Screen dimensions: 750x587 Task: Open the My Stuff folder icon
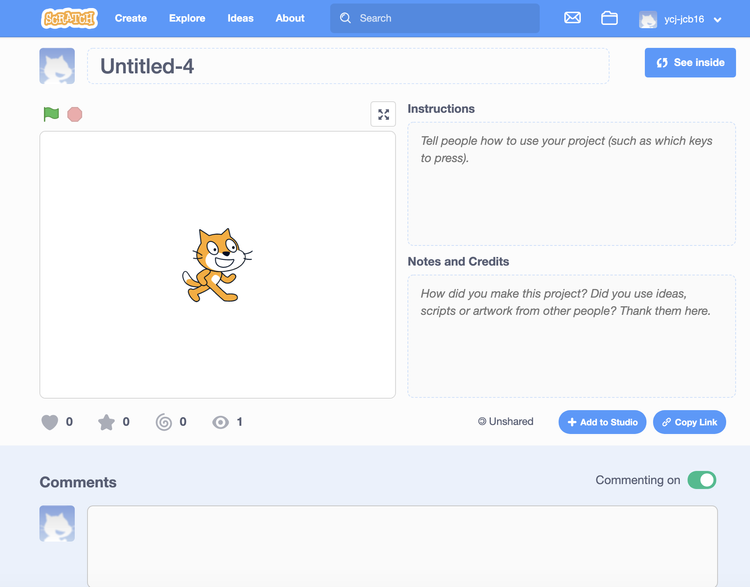coord(609,18)
